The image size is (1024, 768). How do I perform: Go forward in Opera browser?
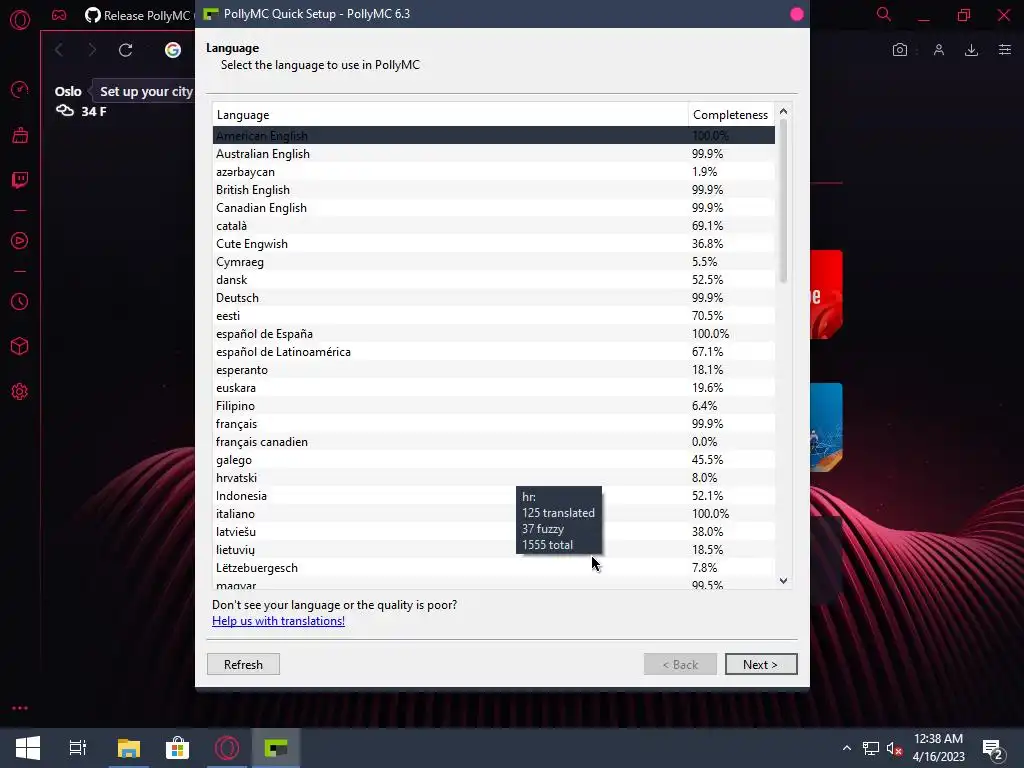click(x=92, y=50)
